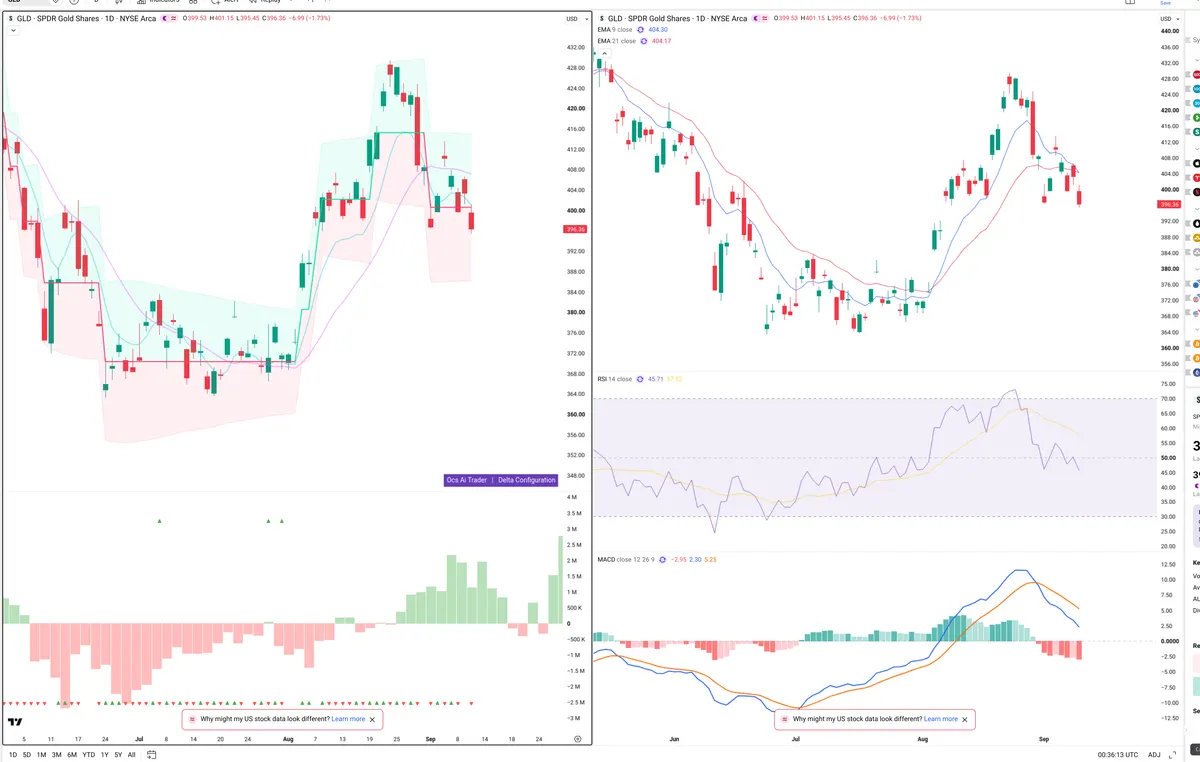
Task: Click the extended-hours moon icon in left chart
Action: click(x=164, y=18)
